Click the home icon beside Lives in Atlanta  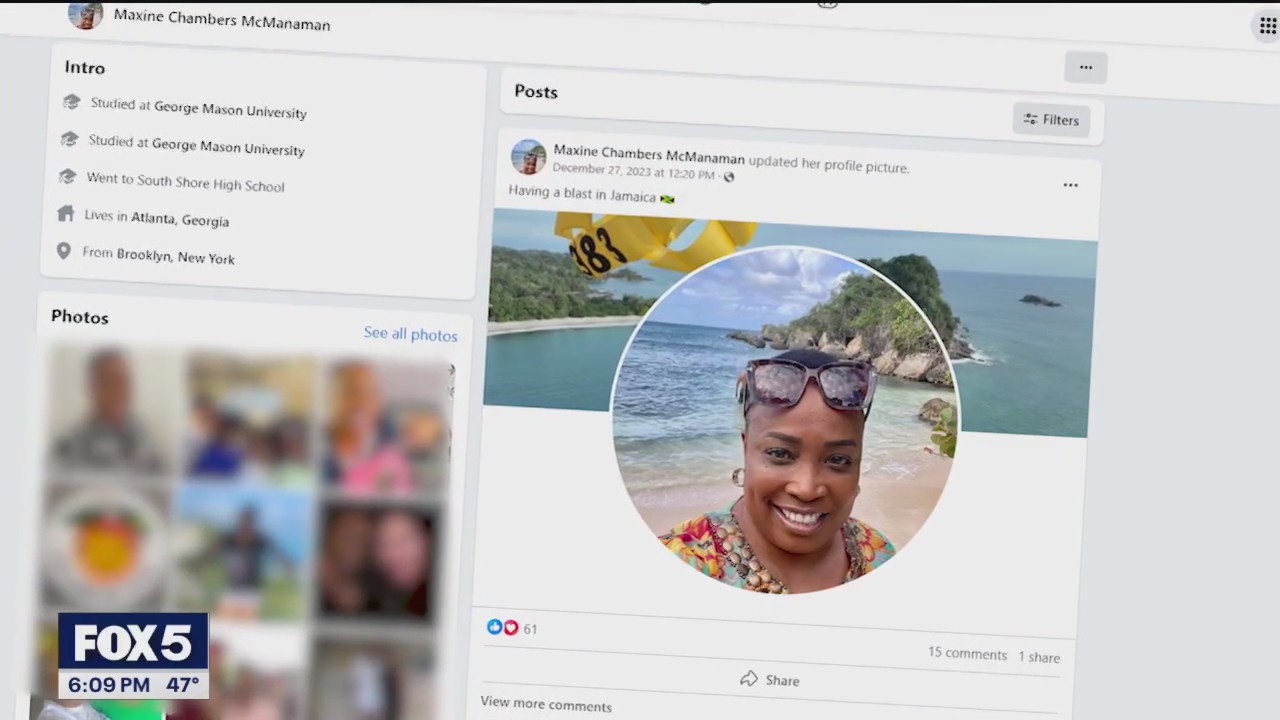pyautogui.click(x=66, y=214)
